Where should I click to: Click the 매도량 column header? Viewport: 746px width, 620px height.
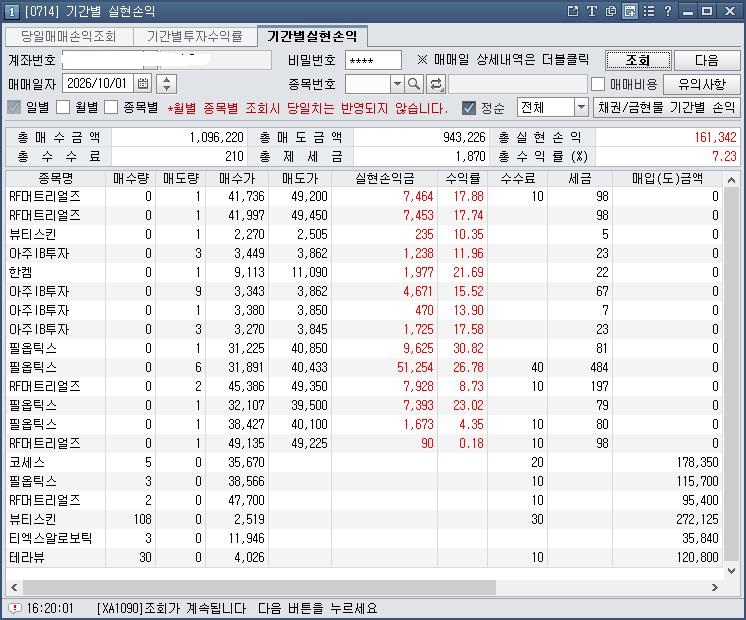[x=181, y=178]
